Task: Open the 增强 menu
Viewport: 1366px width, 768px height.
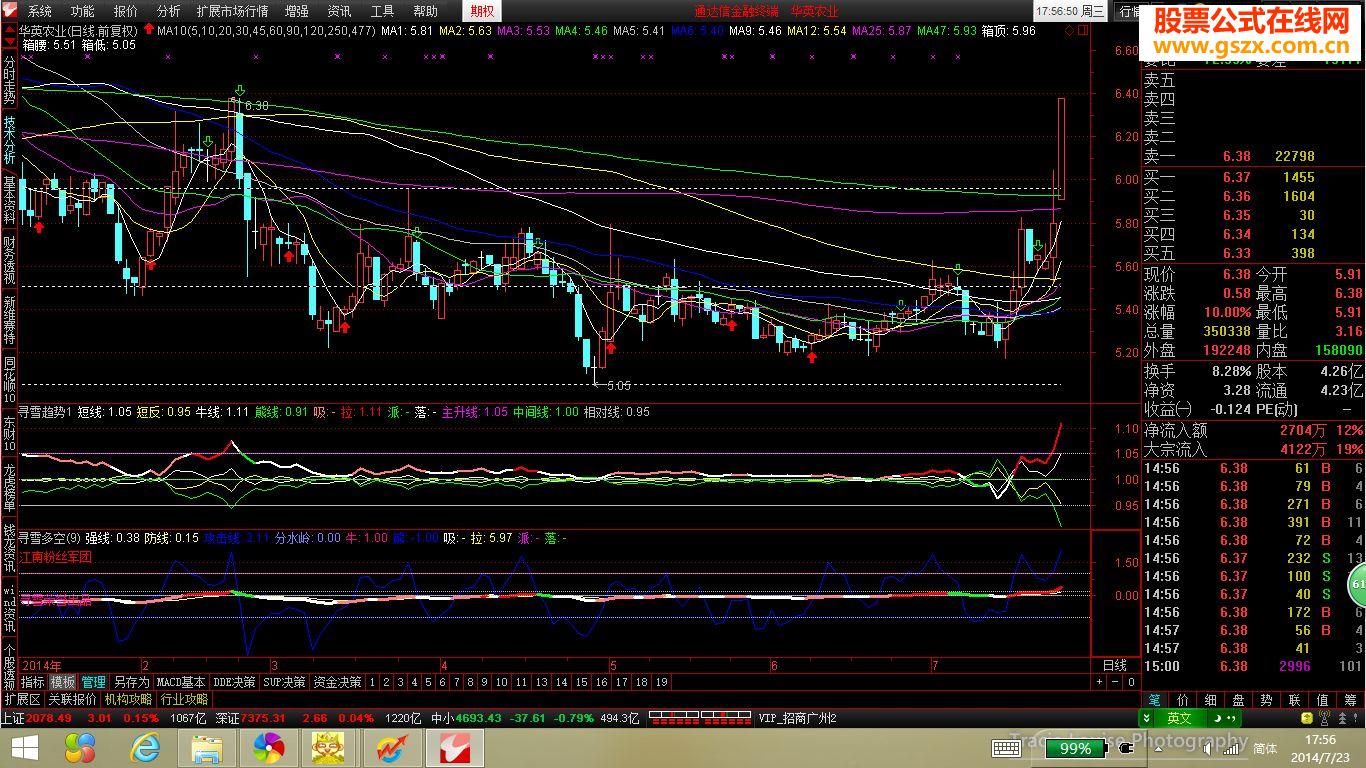Action: click(297, 11)
